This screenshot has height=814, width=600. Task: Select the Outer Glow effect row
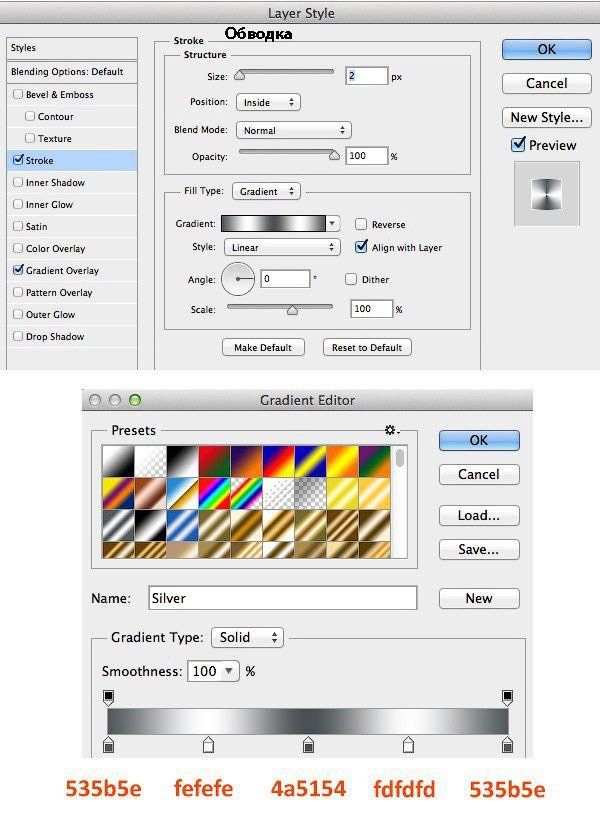[x=72, y=314]
